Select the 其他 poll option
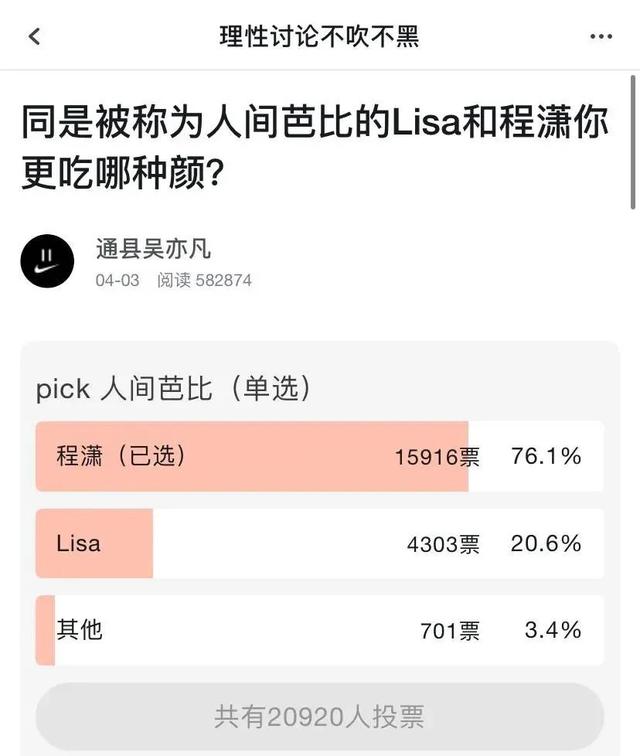Viewport: 640px width, 756px height. point(320,630)
